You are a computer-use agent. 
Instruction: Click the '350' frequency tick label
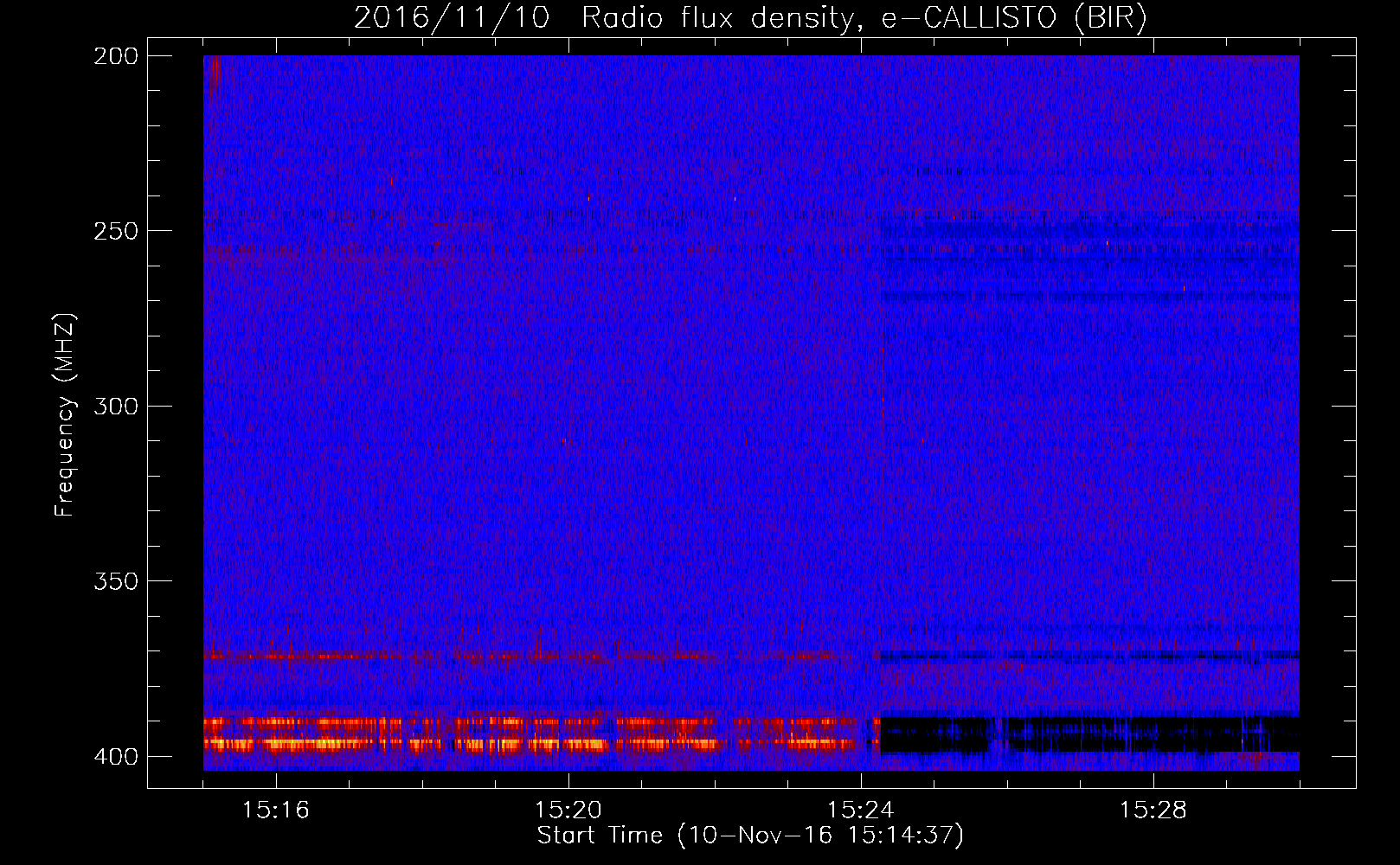point(116,580)
